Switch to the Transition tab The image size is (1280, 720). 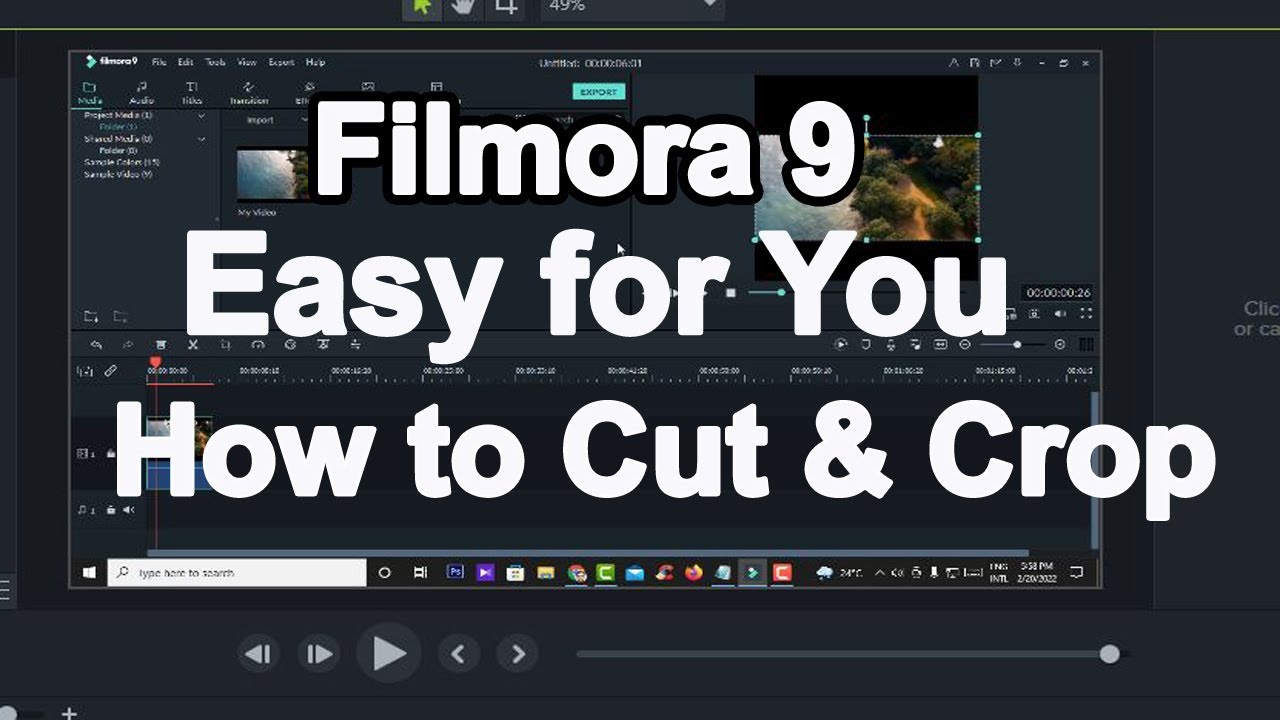pos(249,93)
